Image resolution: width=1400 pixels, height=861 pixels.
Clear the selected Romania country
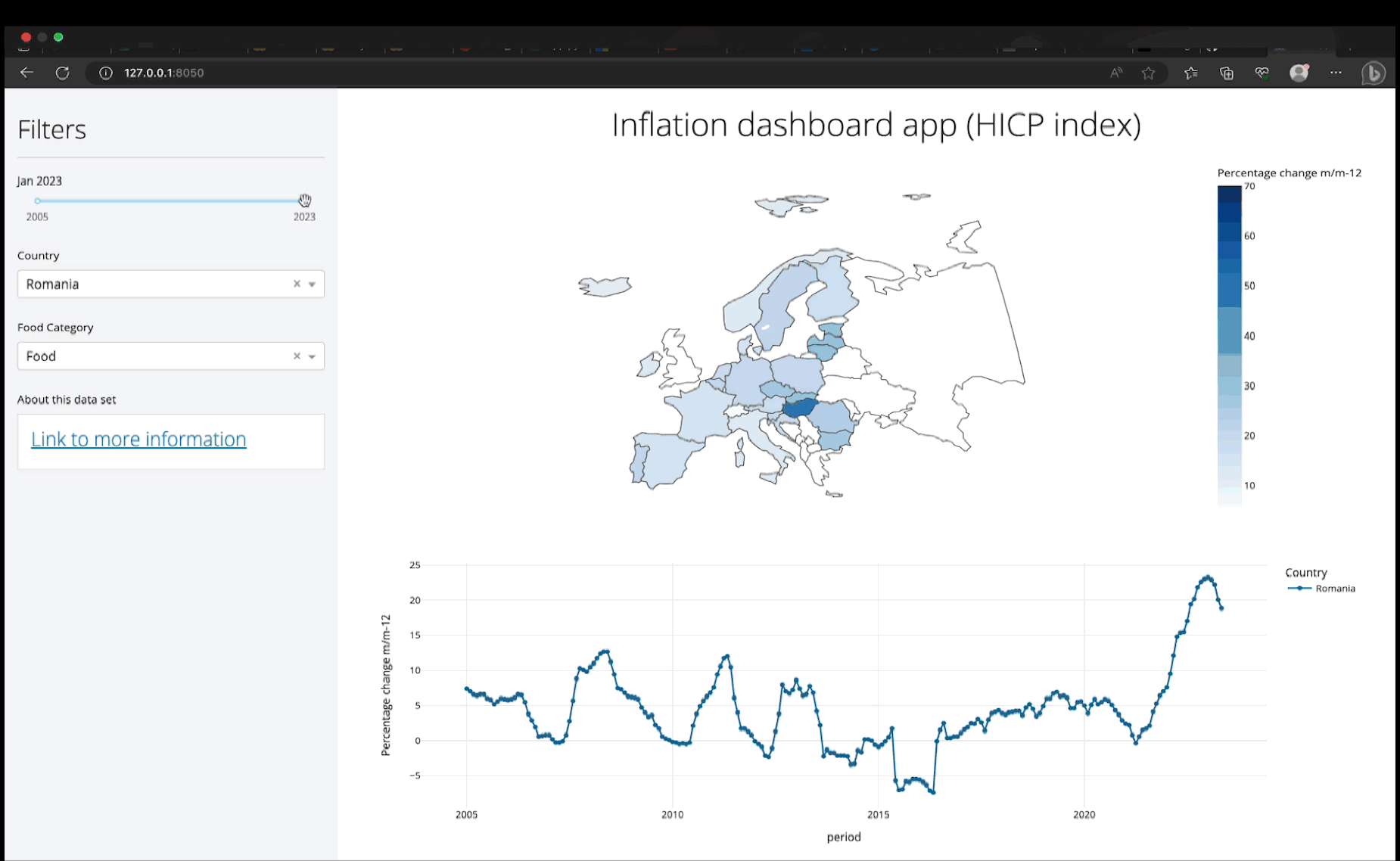[x=297, y=284]
